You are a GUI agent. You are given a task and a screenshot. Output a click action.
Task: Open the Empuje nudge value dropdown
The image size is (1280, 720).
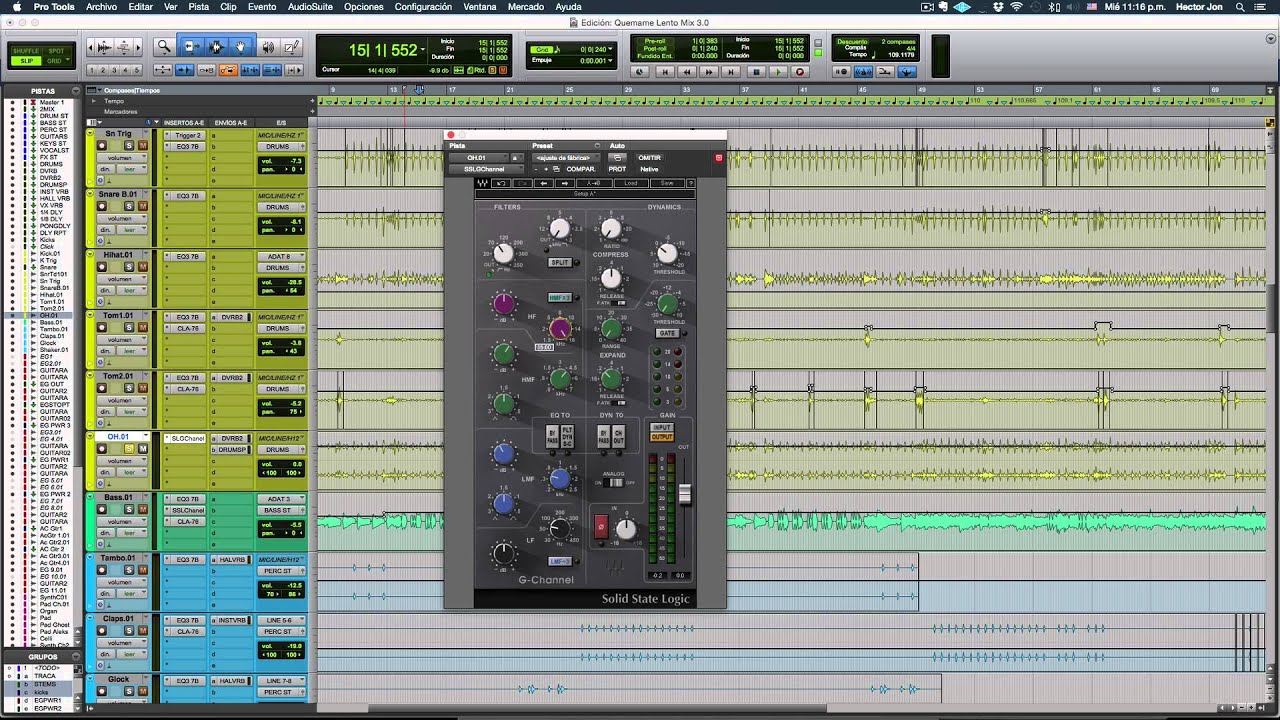pyautogui.click(x=611, y=60)
